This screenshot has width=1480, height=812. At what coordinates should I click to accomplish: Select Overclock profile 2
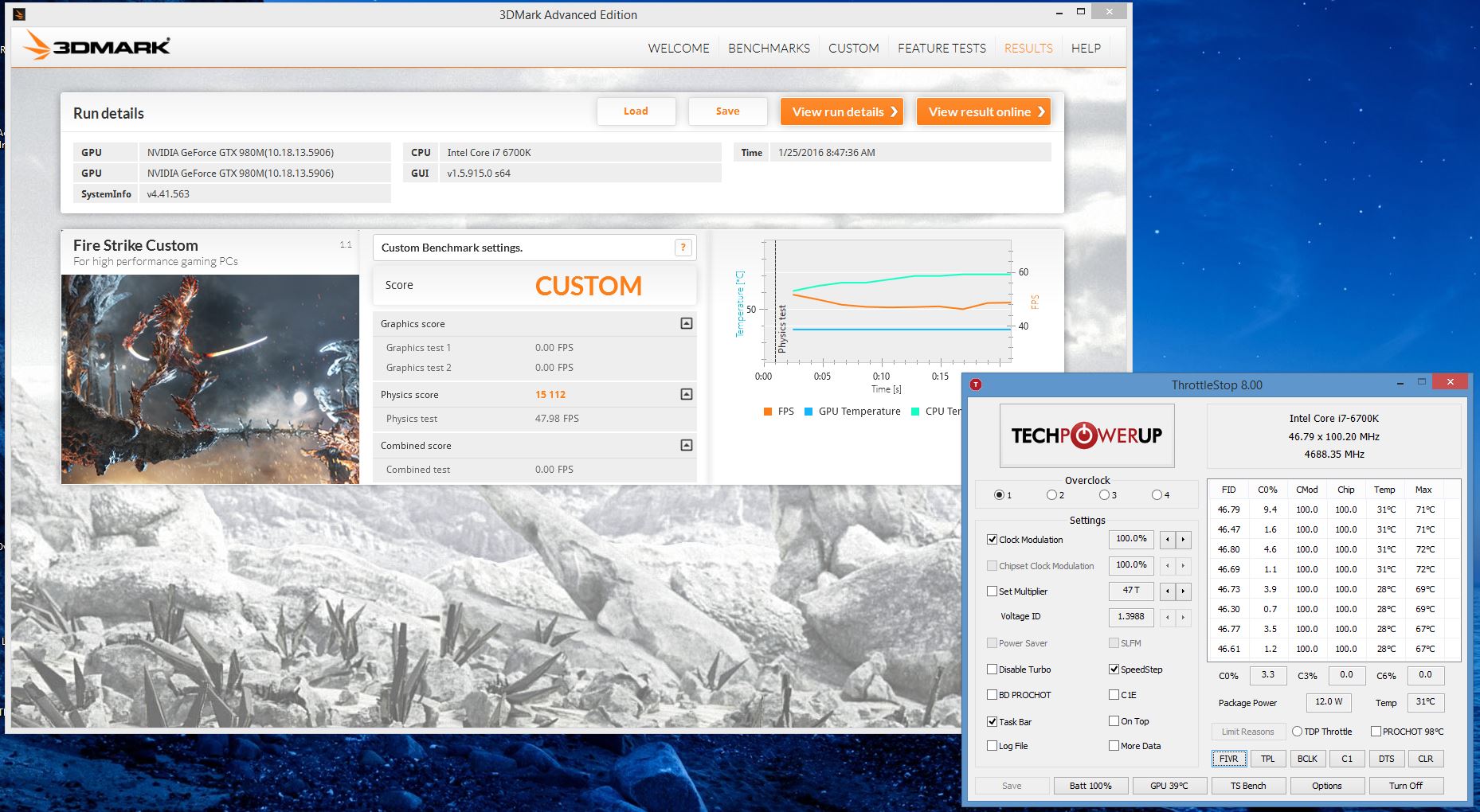point(1051,495)
